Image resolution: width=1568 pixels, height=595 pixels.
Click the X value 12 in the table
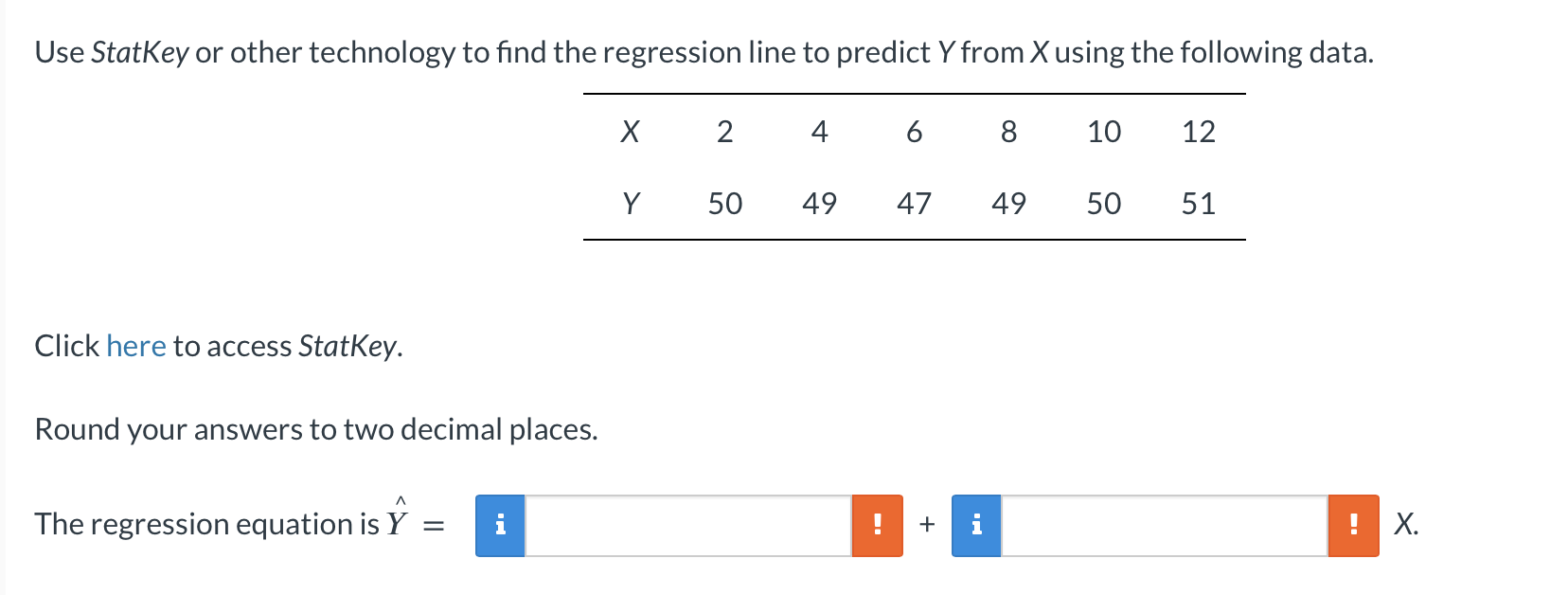point(1198,133)
